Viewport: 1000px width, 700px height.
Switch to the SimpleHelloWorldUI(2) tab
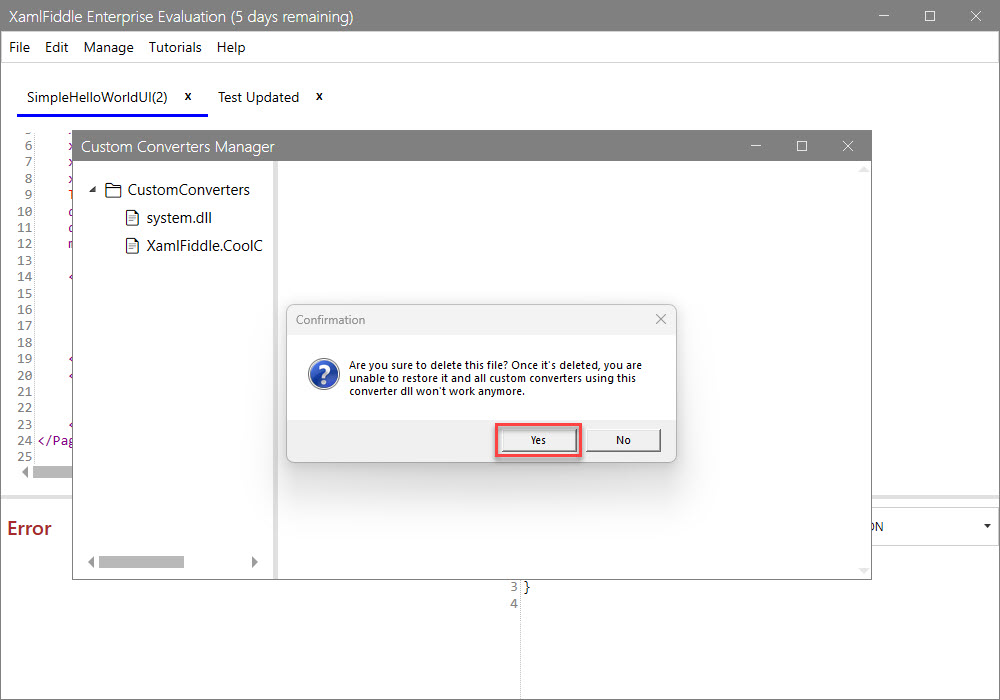tap(97, 97)
